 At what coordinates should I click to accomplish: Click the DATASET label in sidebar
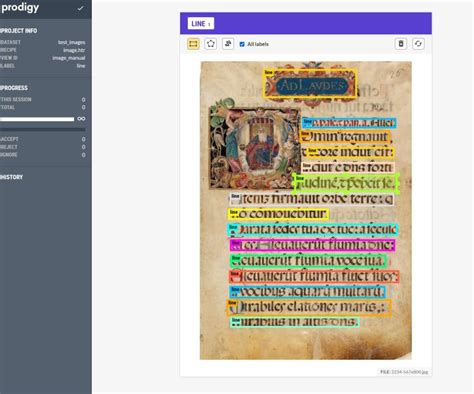coord(10,42)
